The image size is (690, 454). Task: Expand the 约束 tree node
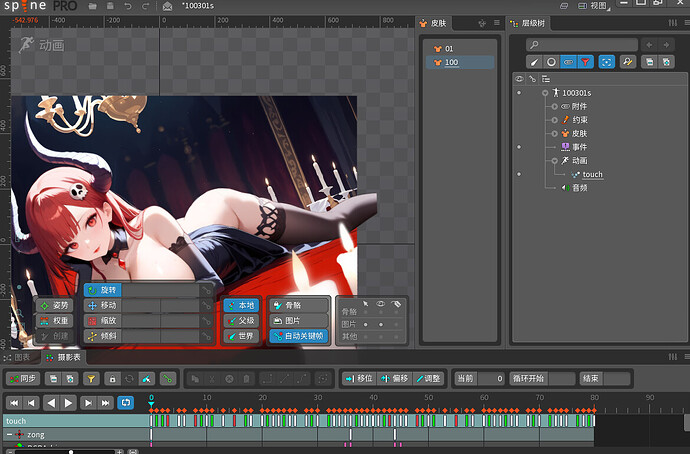[554, 120]
